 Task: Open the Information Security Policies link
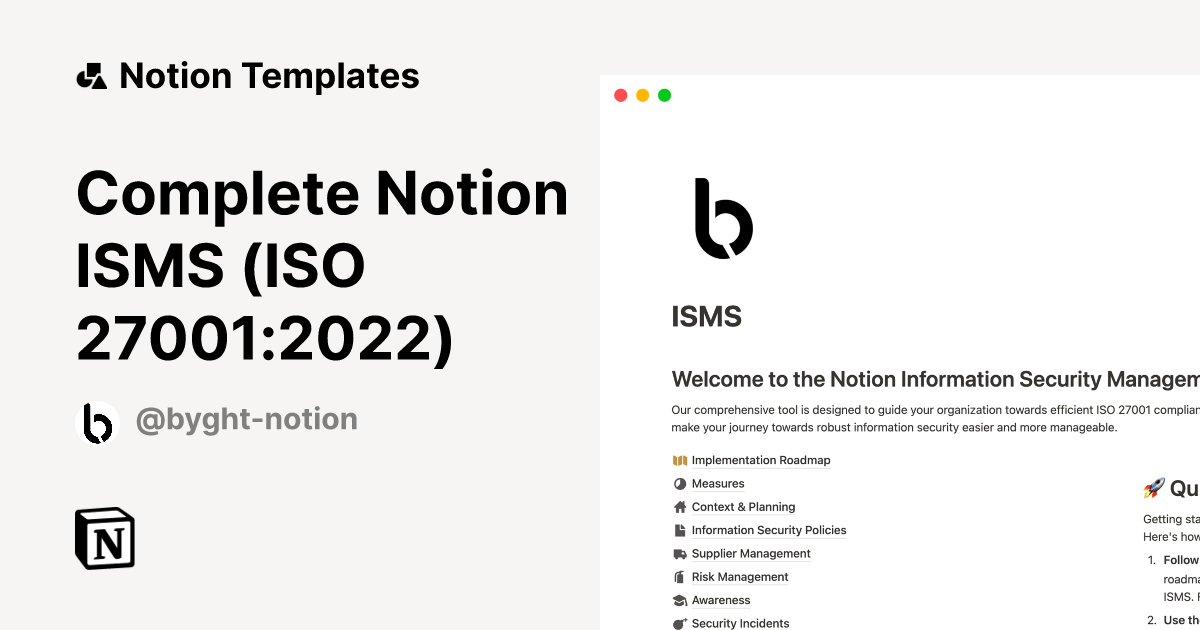tap(769, 530)
